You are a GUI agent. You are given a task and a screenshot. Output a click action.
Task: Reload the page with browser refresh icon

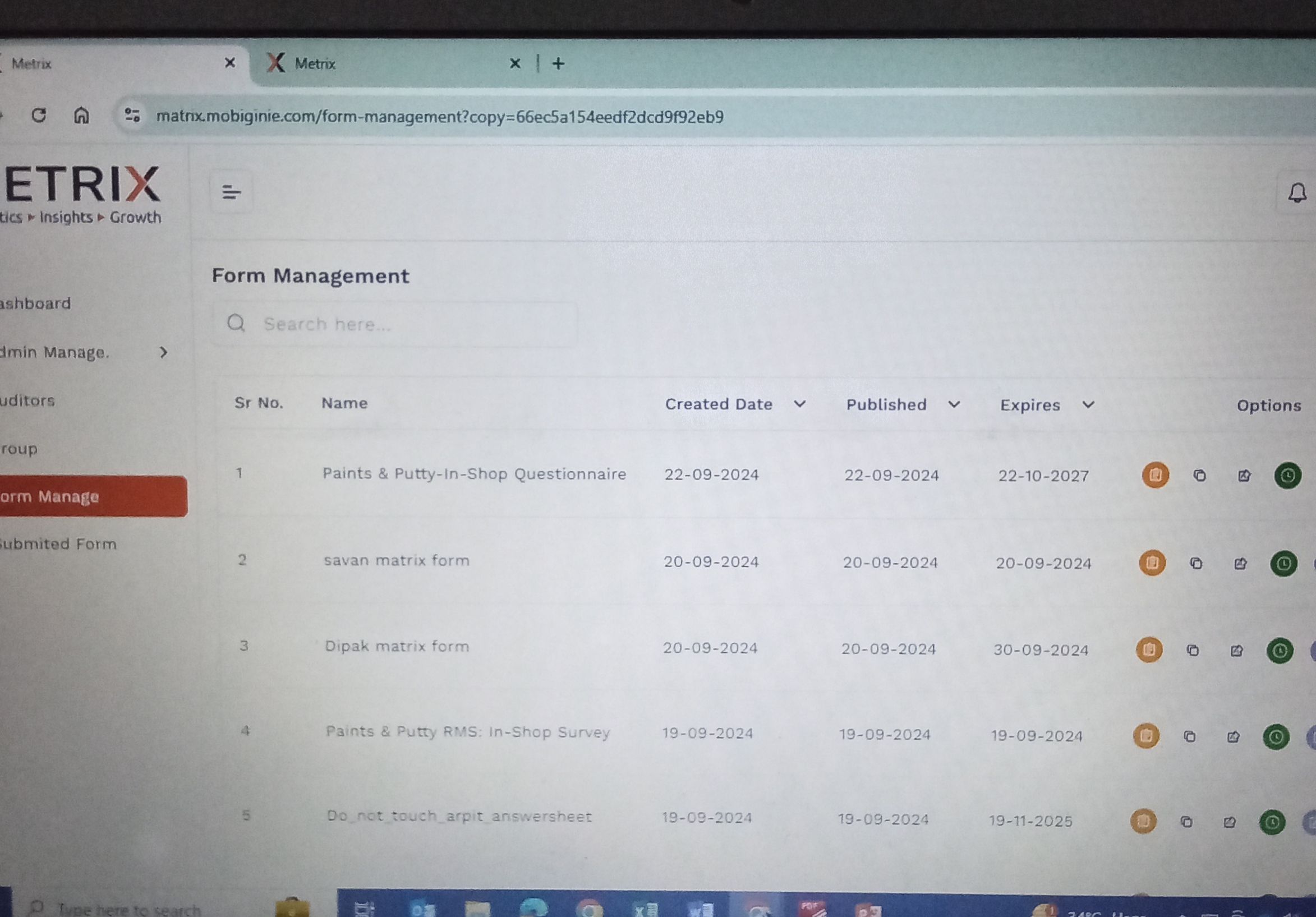(x=38, y=115)
